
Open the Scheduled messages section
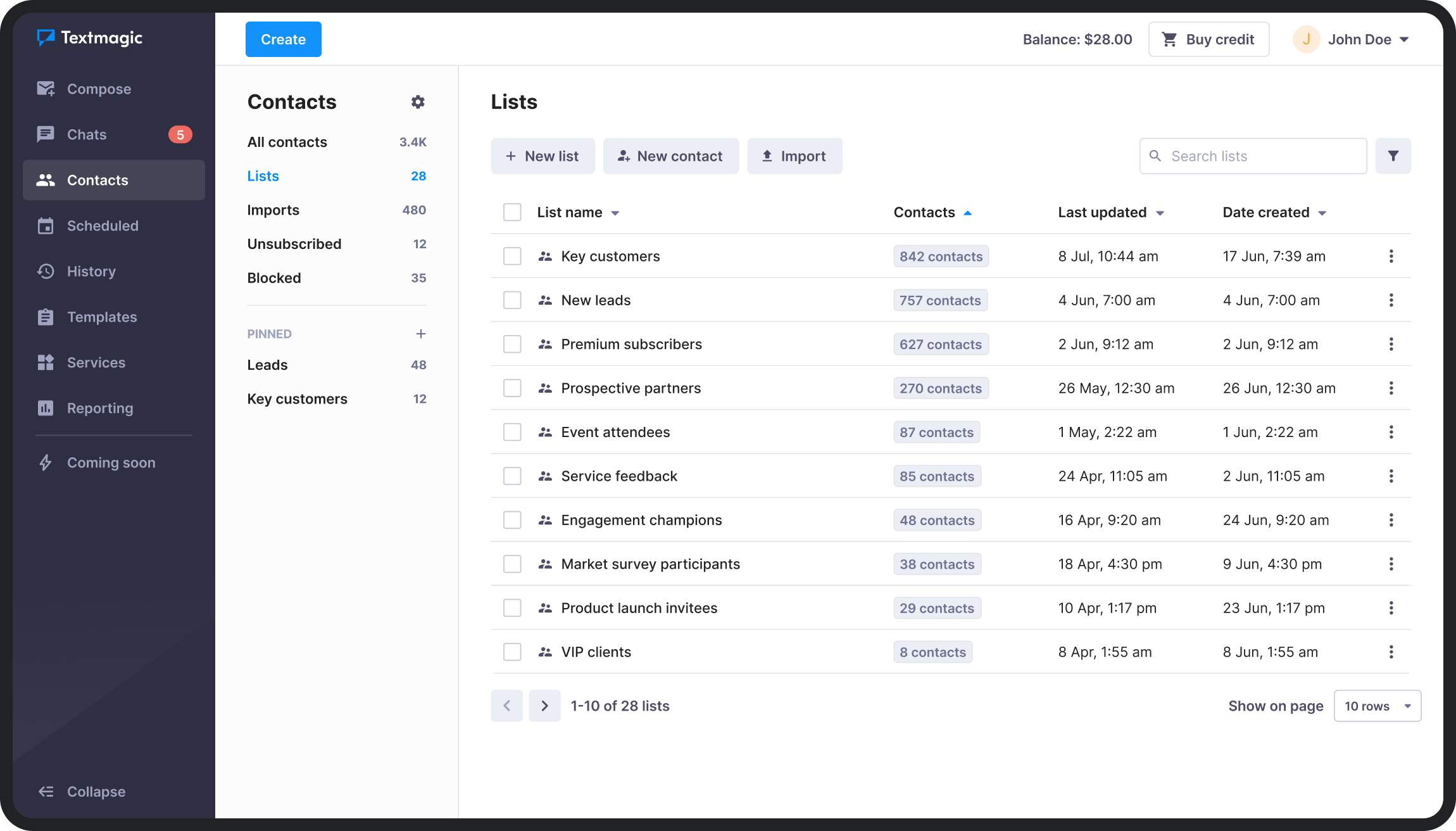(103, 225)
